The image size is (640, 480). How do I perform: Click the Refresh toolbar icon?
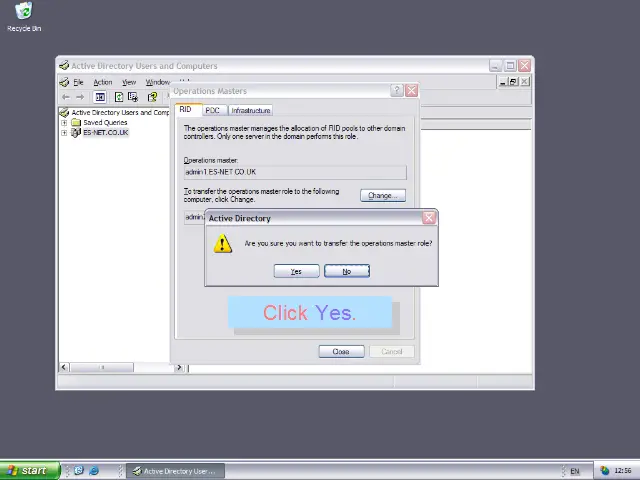pos(119,97)
